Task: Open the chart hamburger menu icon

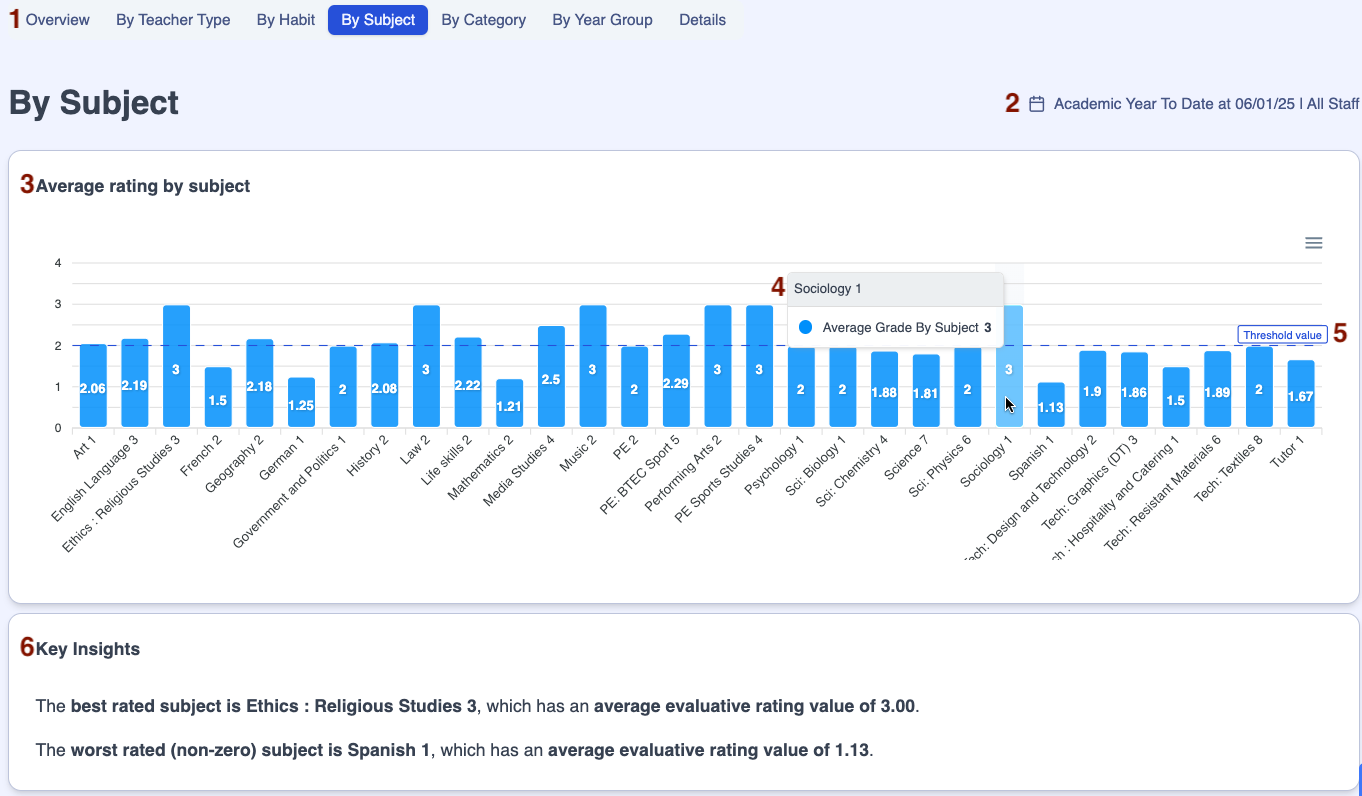Action: tap(1314, 243)
